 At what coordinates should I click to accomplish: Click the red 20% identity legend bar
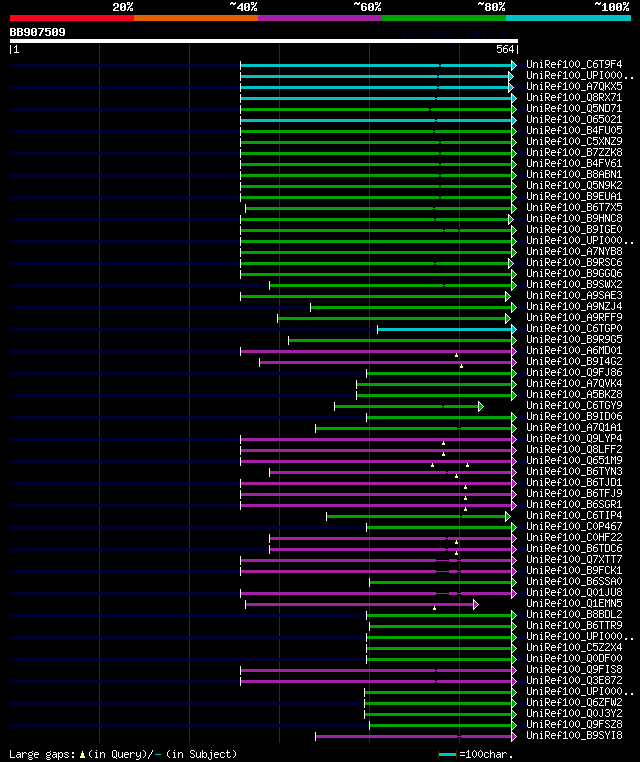pyautogui.click(x=72, y=18)
